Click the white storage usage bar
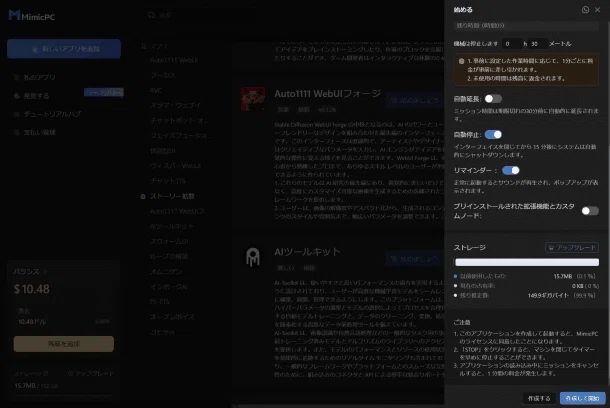This screenshot has height=408, width=610. pyautogui.click(x=527, y=262)
